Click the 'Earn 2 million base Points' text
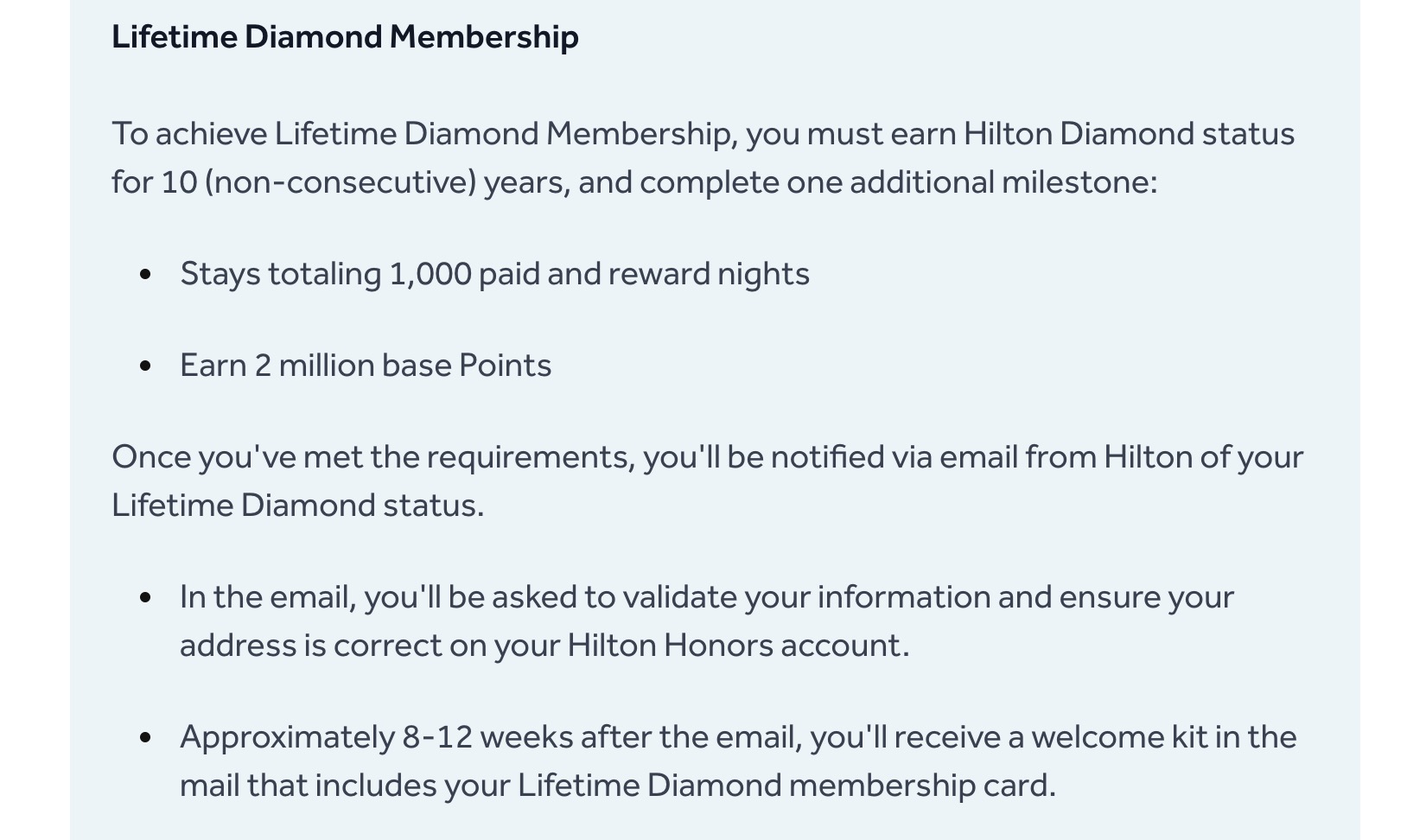The image size is (1426, 840). pos(366,366)
